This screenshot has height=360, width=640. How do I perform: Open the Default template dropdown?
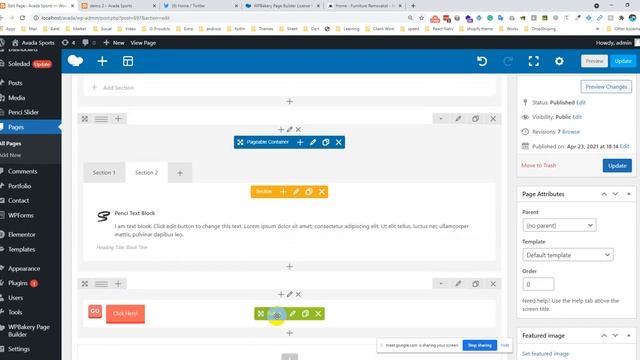pyautogui.click(x=567, y=255)
